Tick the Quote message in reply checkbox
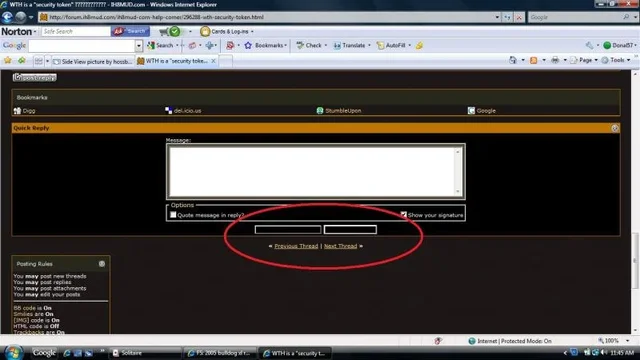 coord(173,215)
